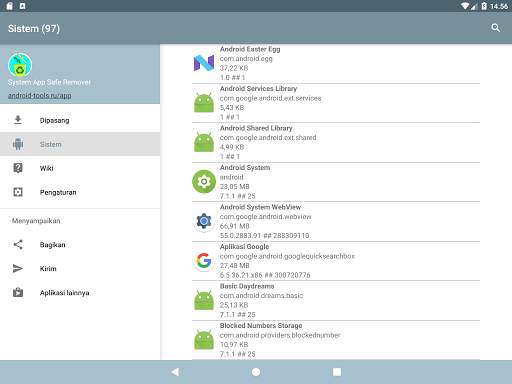
Task: Click the Bagikan share icon
Action: 18,244
